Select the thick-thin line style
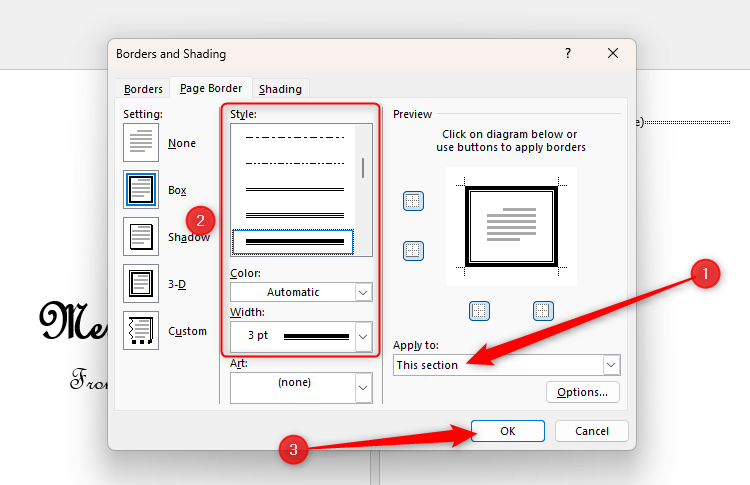Viewport: 750px width, 485px height. point(293,242)
